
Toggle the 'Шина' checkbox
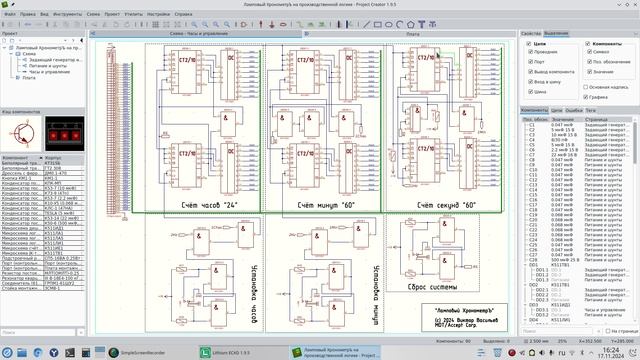coord(531,92)
